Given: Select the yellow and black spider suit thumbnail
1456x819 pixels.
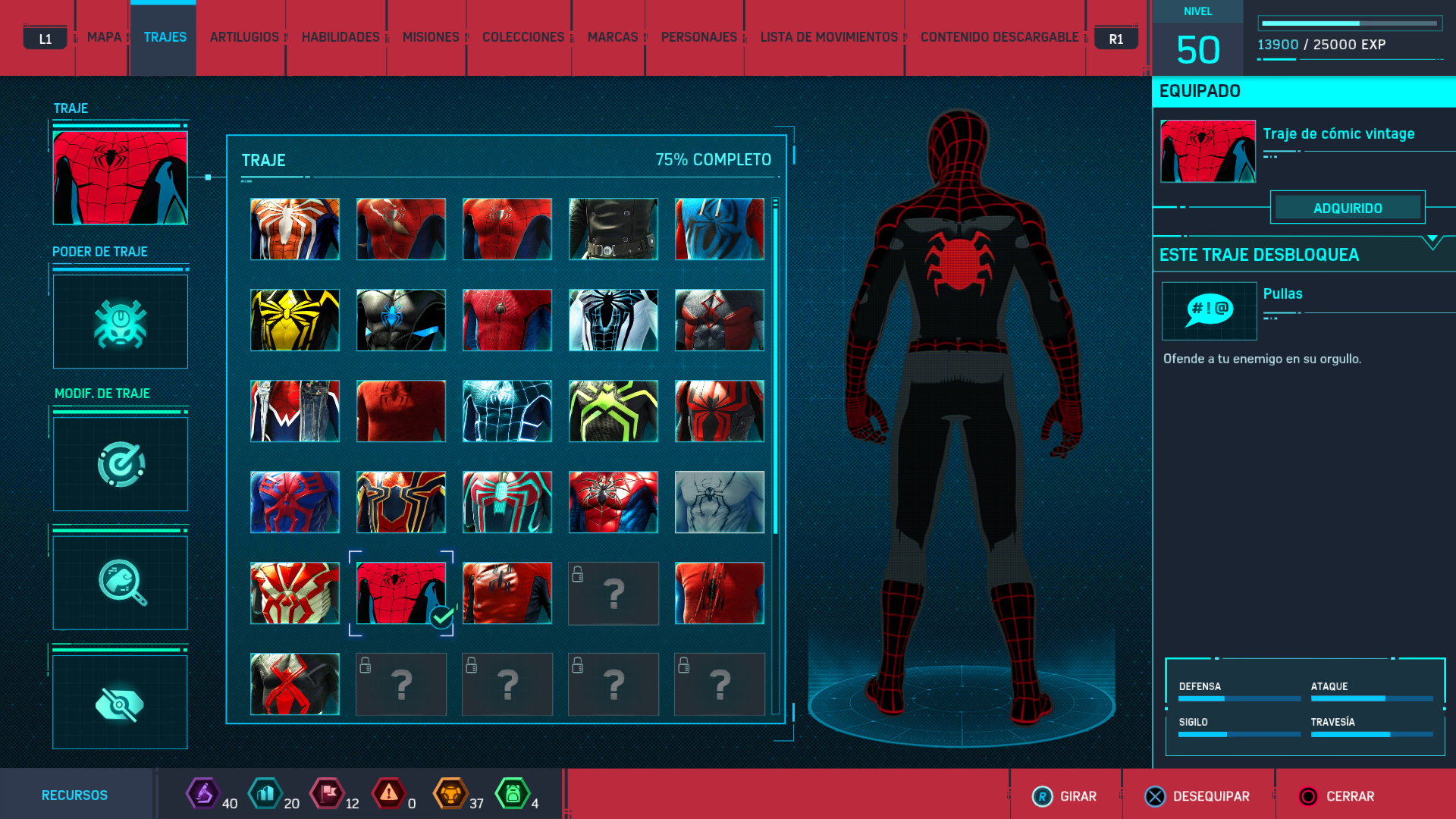Looking at the screenshot, I should [x=295, y=320].
